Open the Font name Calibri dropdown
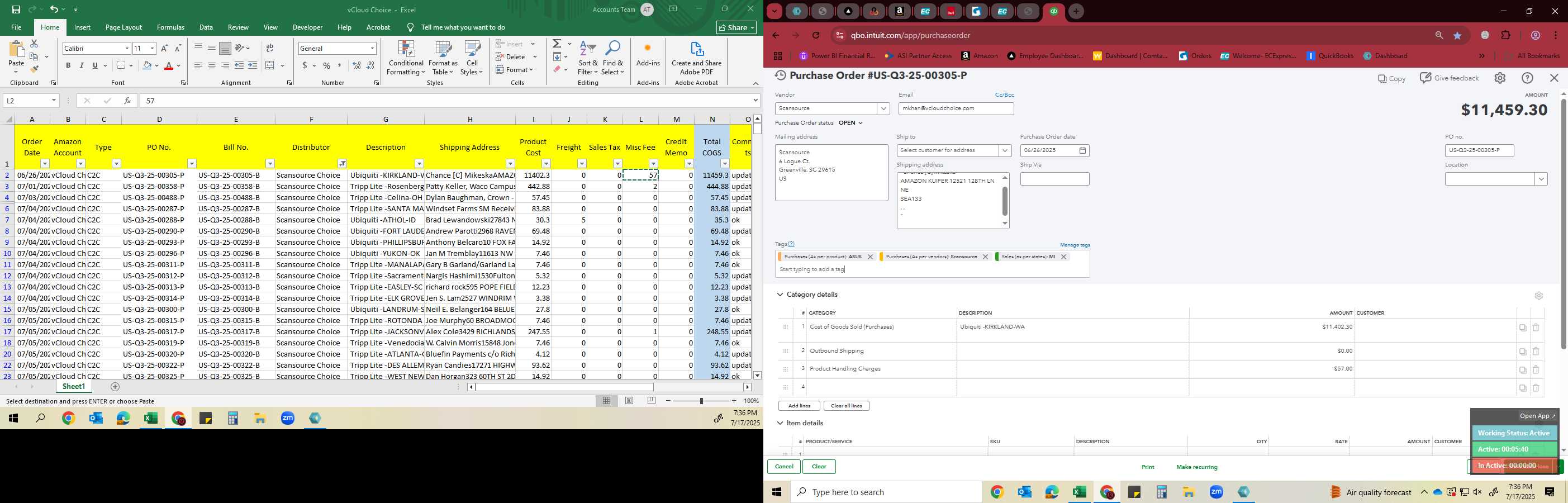1568x503 pixels. click(127, 48)
